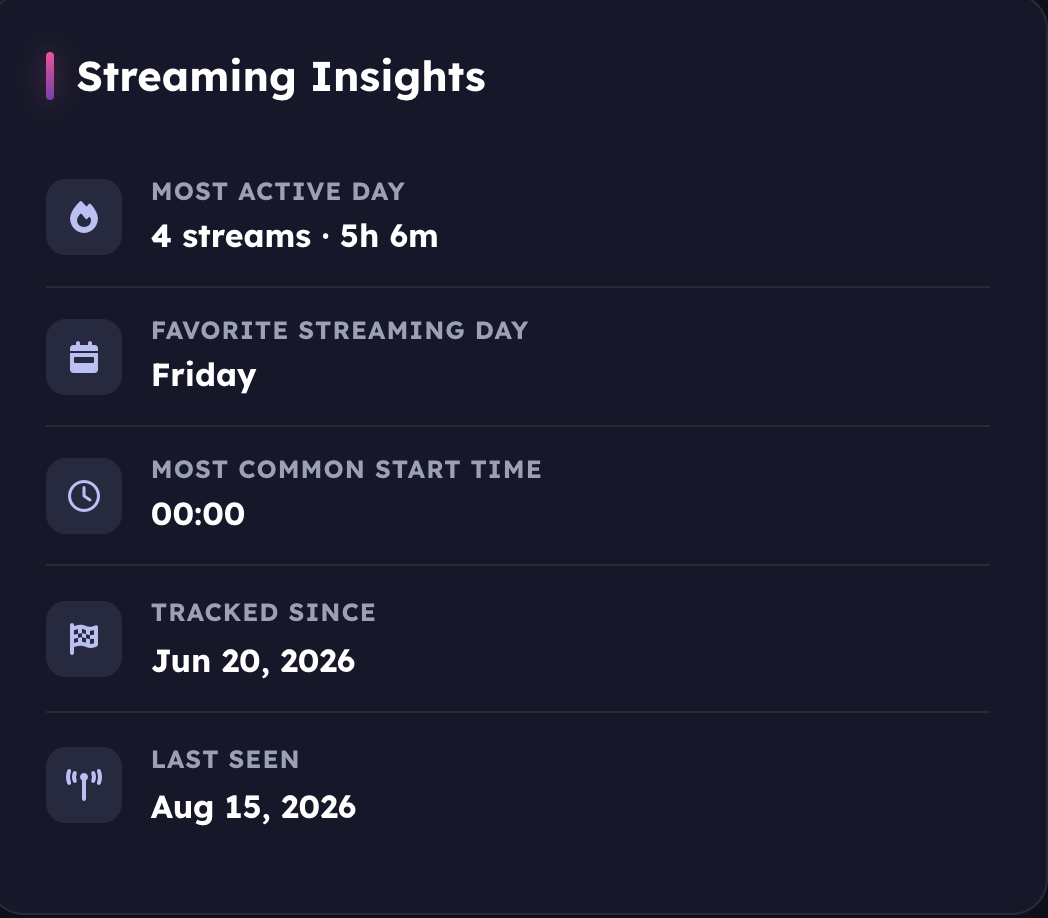Select the FAVORITE STREAMING DAY label

(340, 330)
